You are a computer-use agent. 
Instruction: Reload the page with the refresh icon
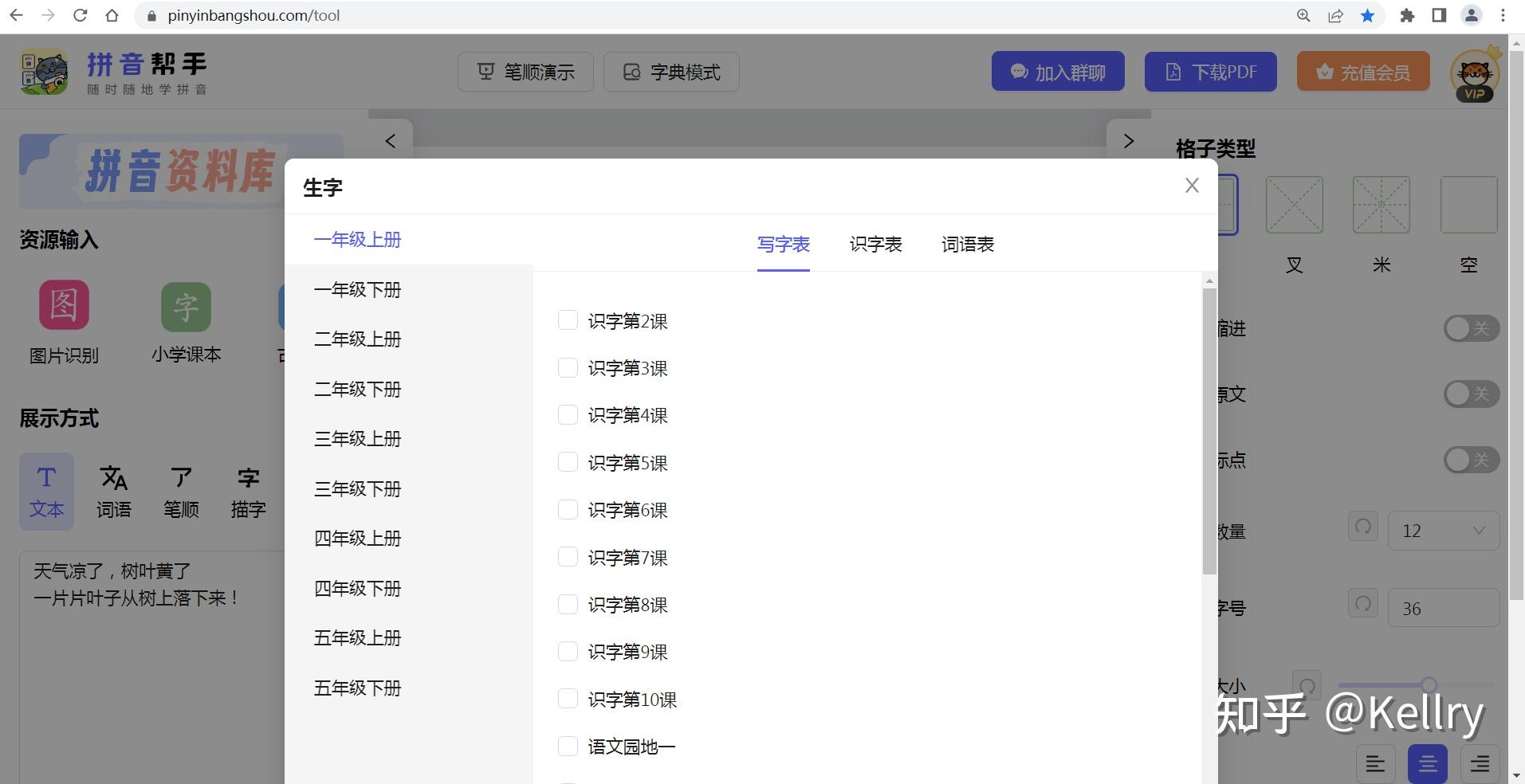[x=80, y=15]
